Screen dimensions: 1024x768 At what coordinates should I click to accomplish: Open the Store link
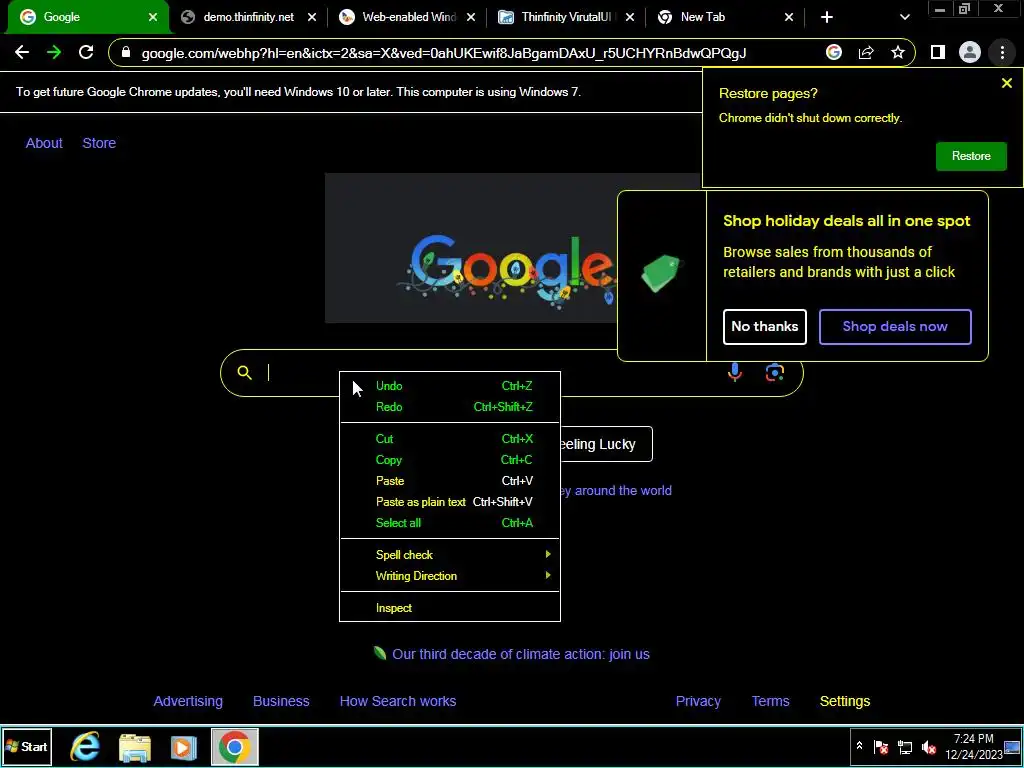[x=99, y=143]
